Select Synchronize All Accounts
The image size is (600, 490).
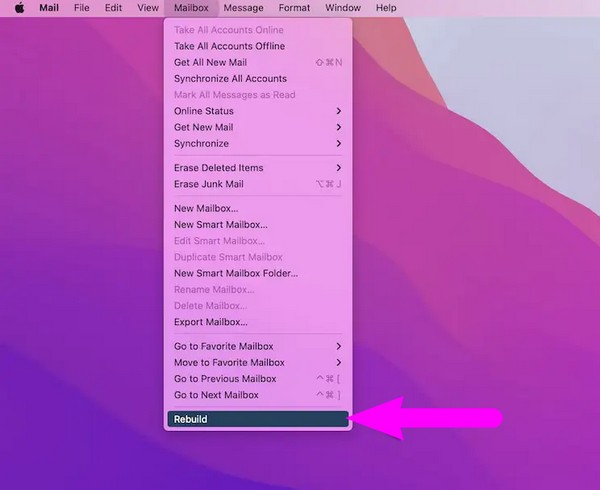pyautogui.click(x=230, y=78)
